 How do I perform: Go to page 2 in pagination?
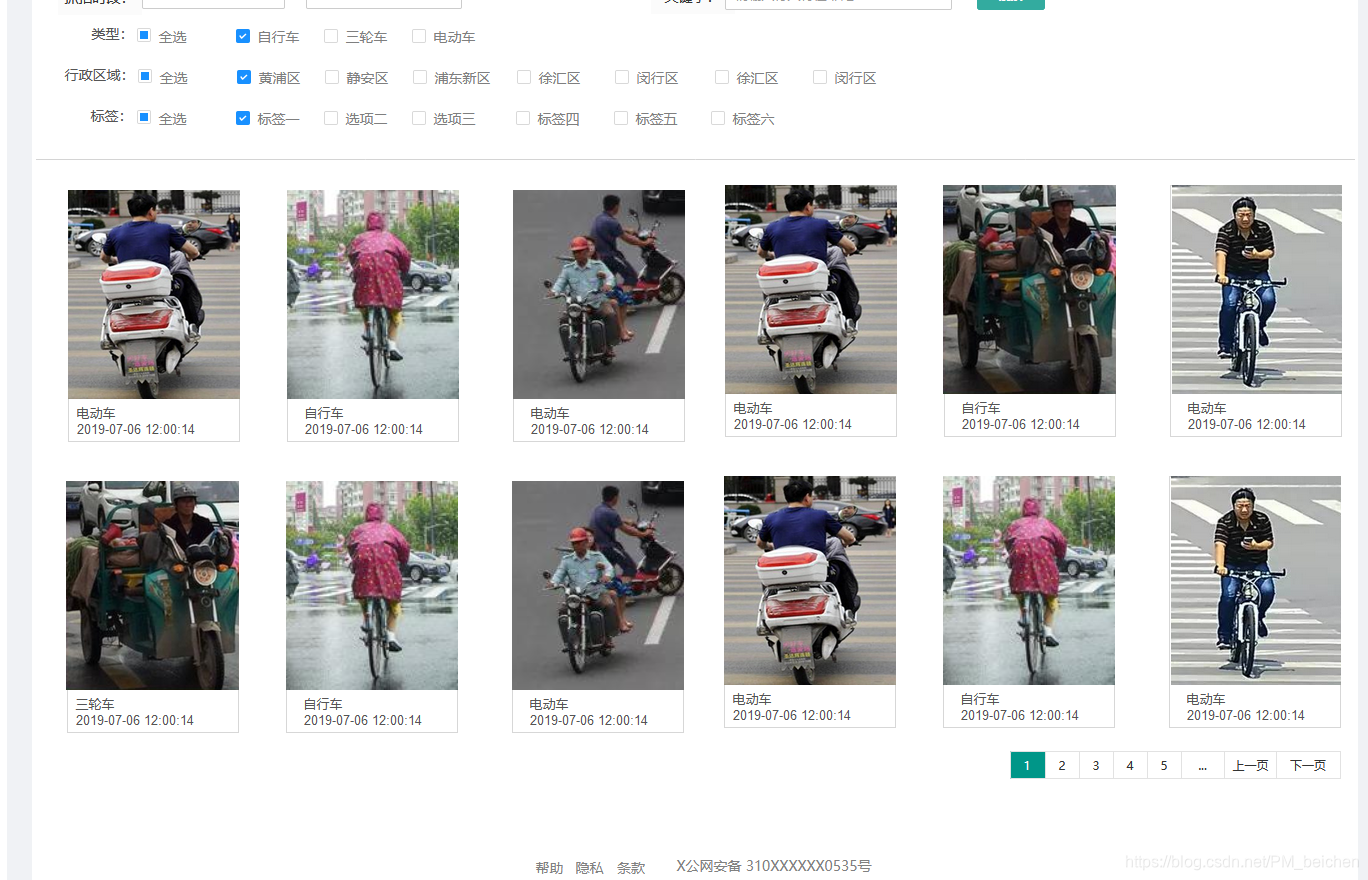[1062, 765]
